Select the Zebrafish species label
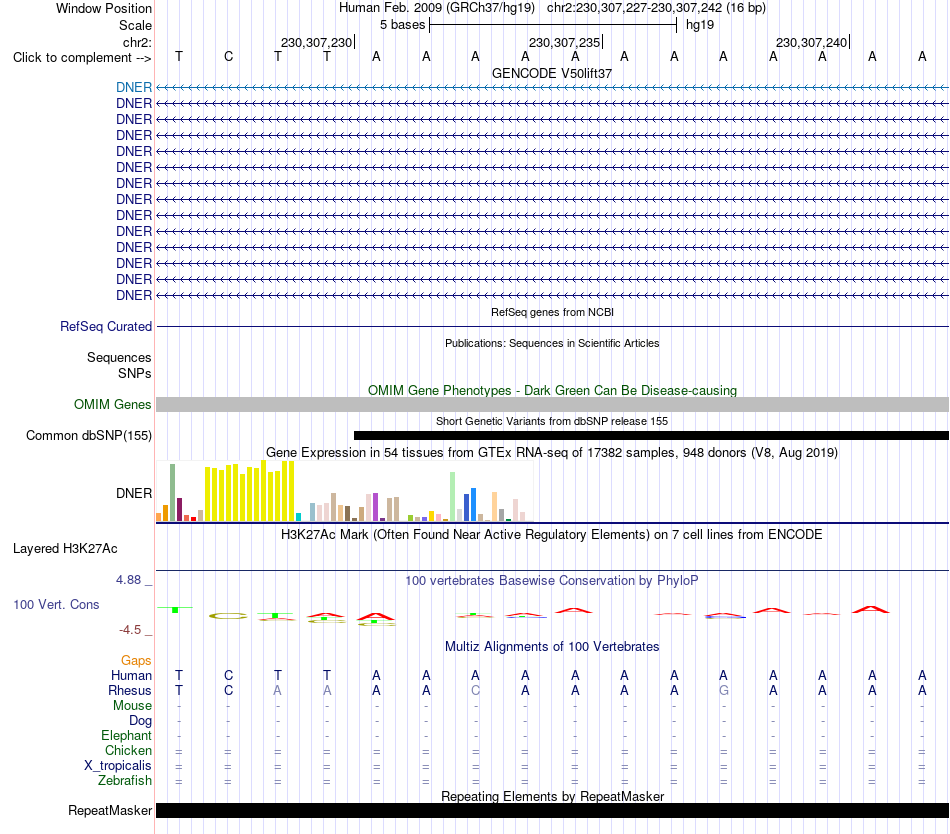Screen dimensions: 950x834 click(x=125, y=781)
